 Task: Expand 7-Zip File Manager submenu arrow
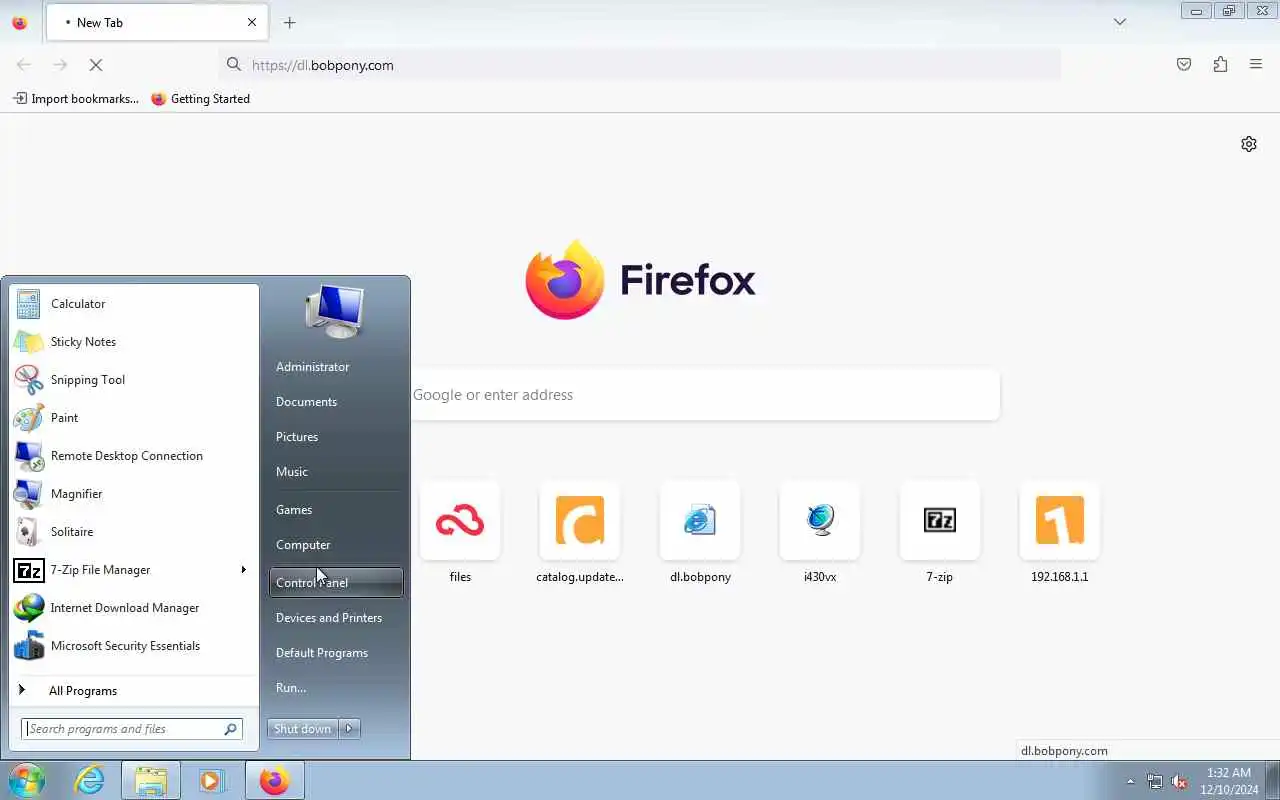tap(243, 570)
